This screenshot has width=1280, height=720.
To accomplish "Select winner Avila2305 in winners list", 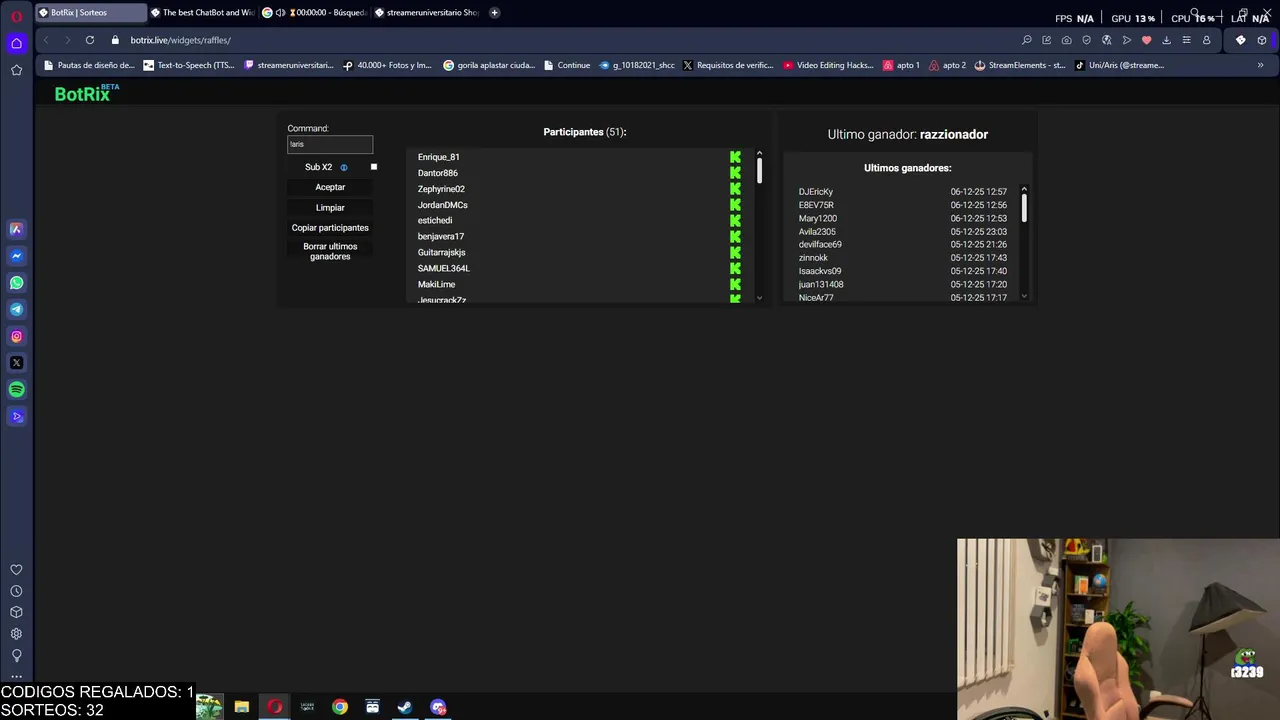I will click(x=817, y=232).
